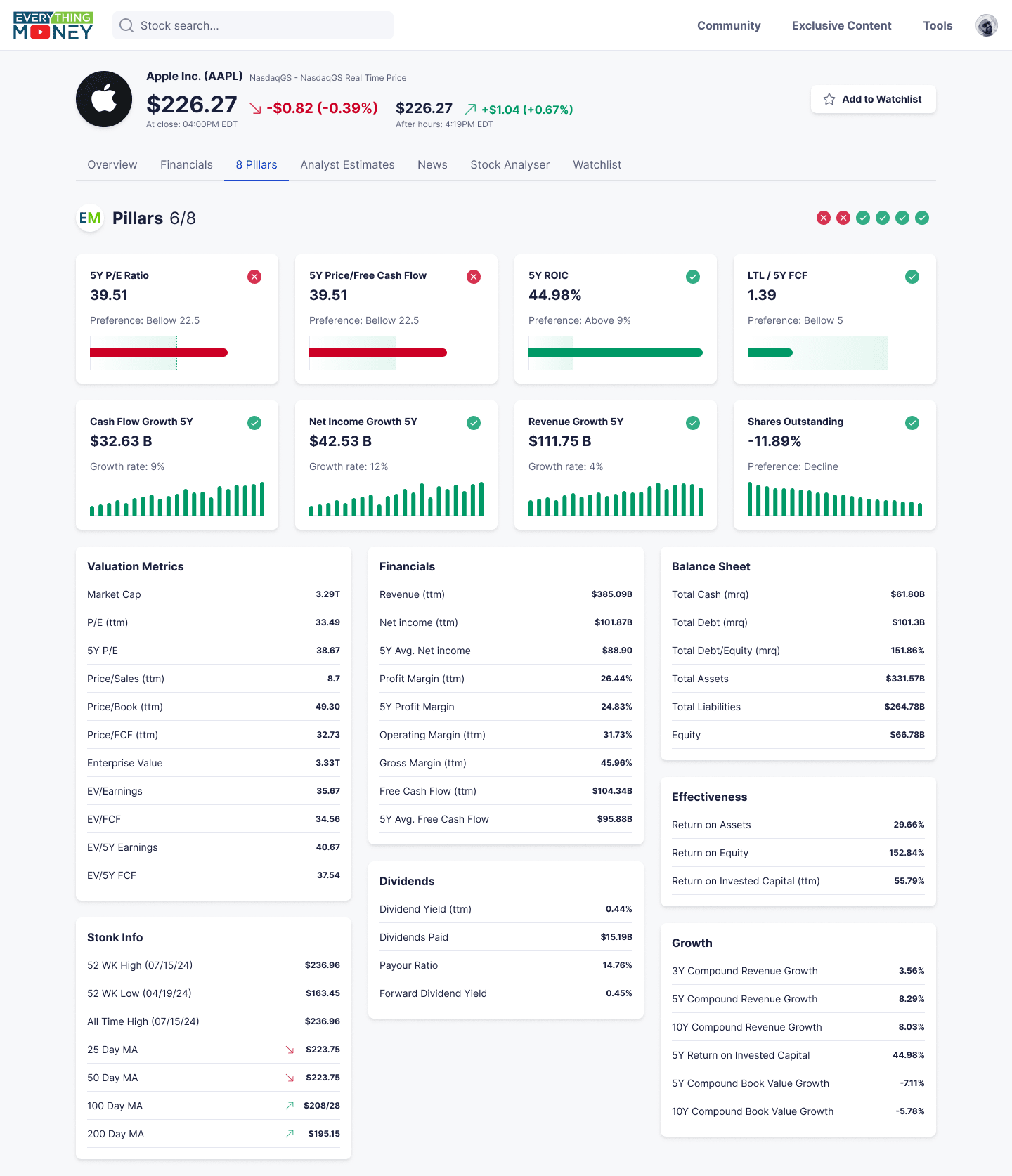The image size is (1012, 1176).
Task: Click the Cash Flow Growth 5Y bar chart
Action: tap(177, 499)
